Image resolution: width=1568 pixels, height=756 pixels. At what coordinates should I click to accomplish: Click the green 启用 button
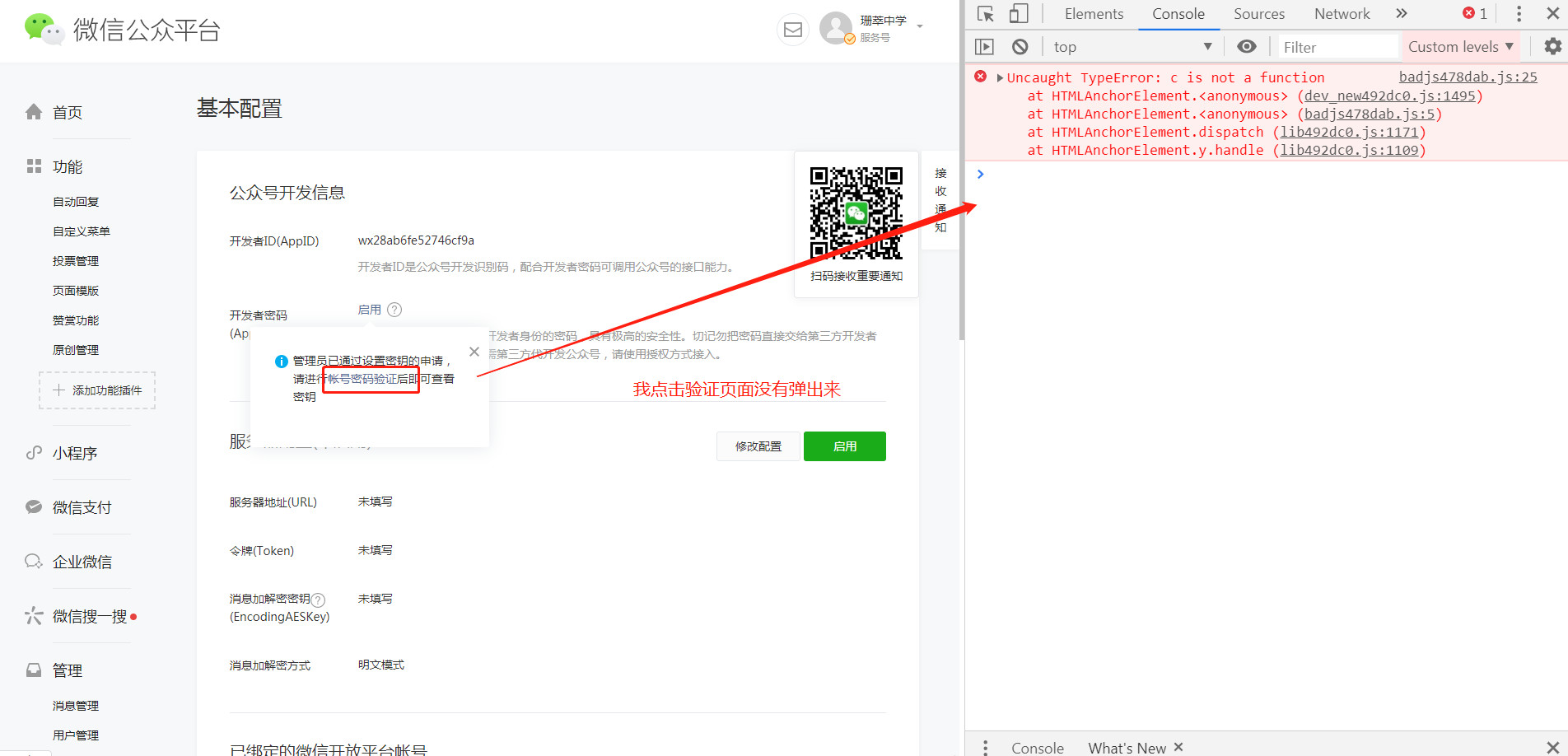tap(845, 446)
